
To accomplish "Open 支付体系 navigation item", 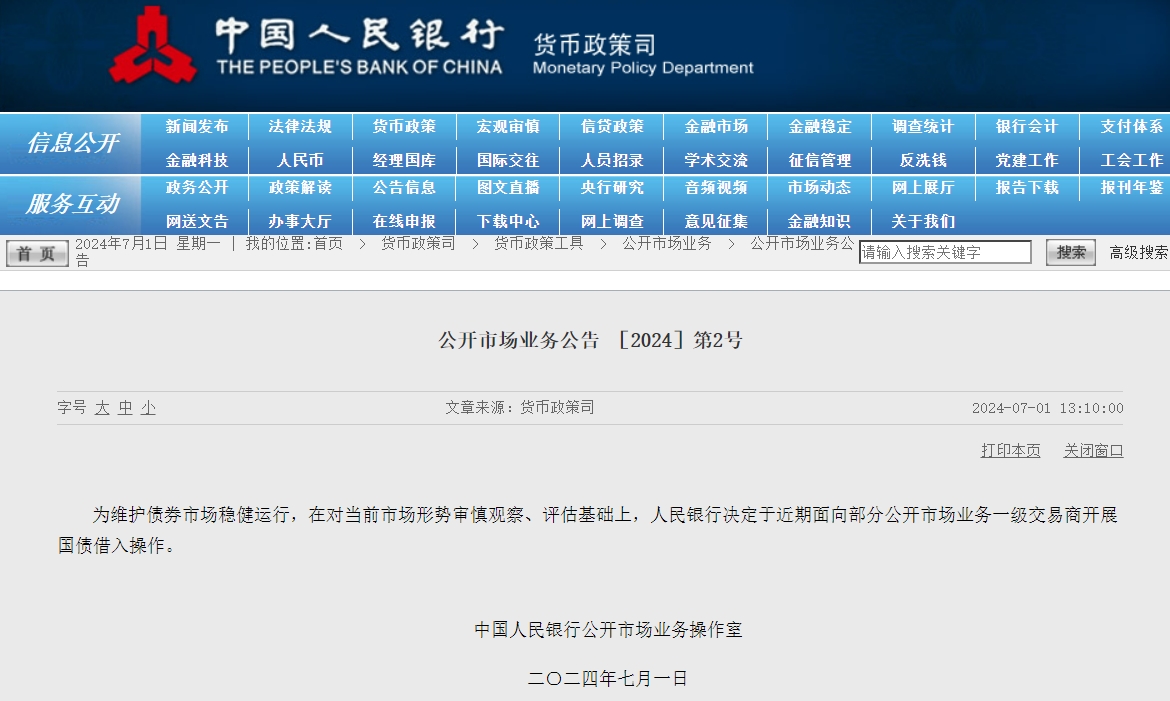I will click(1132, 127).
